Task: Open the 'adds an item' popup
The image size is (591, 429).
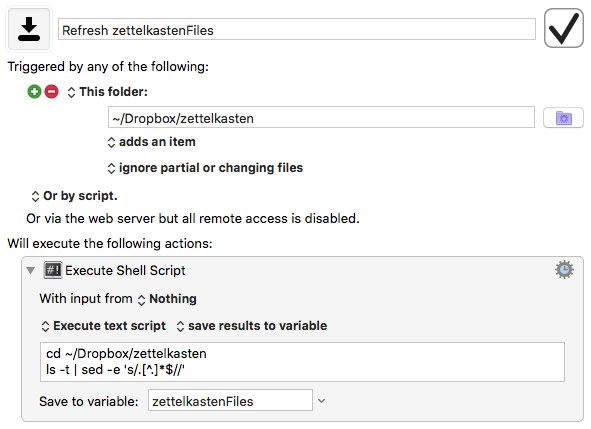Action: [152, 142]
